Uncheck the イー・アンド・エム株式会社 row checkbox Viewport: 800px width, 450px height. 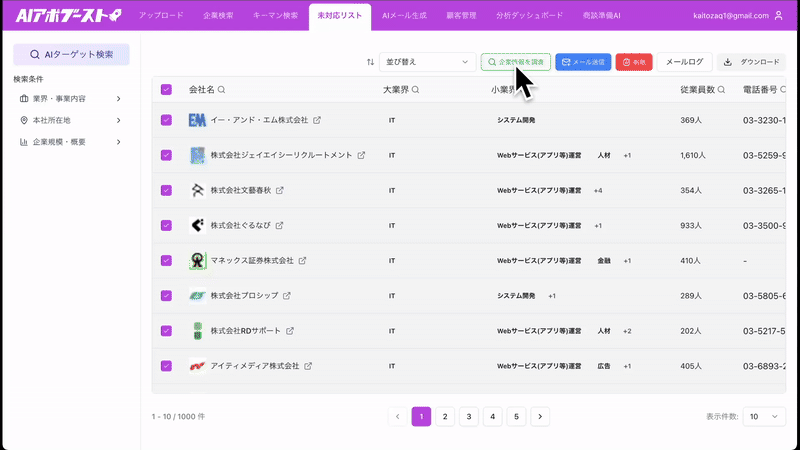[x=166, y=120]
